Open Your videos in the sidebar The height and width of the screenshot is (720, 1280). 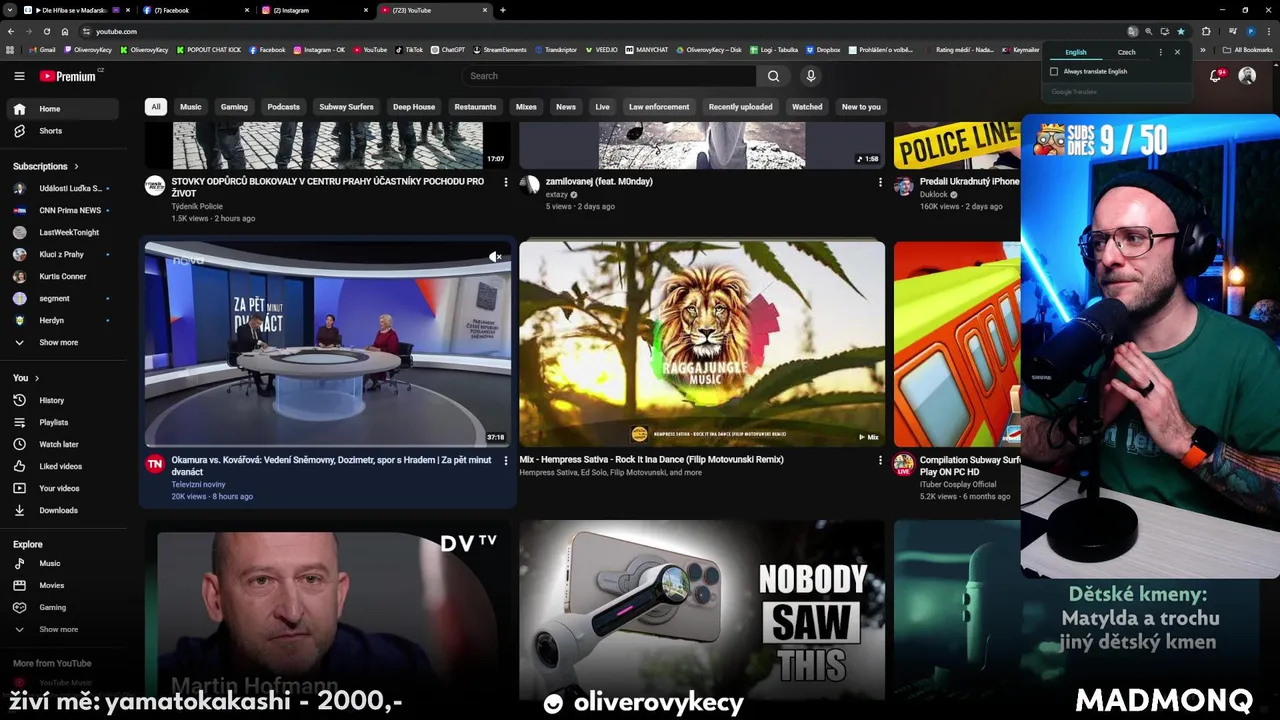point(65,488)
